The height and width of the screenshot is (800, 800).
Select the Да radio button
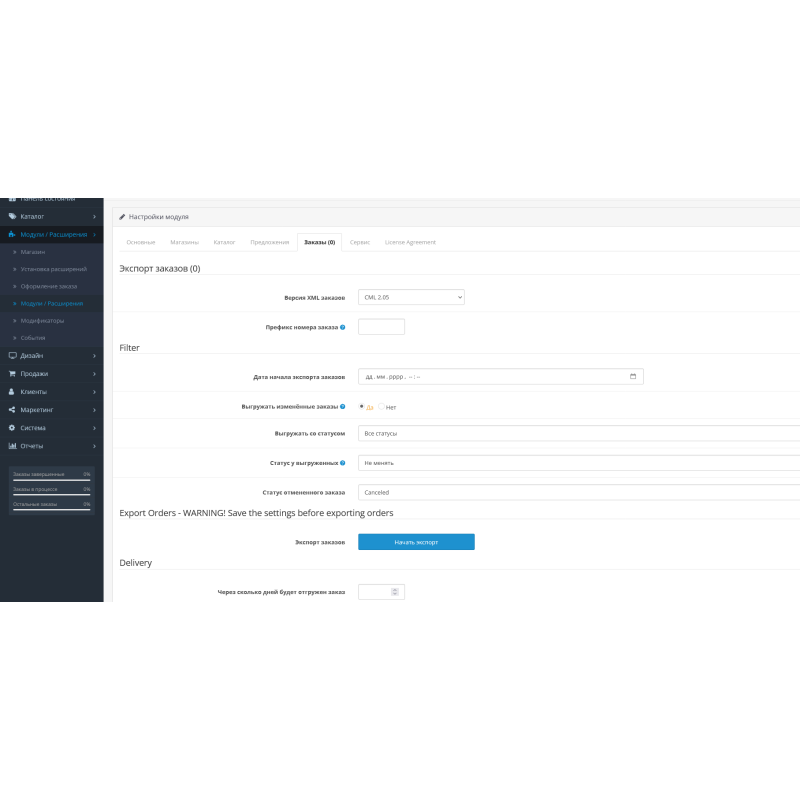click(362, 406)
